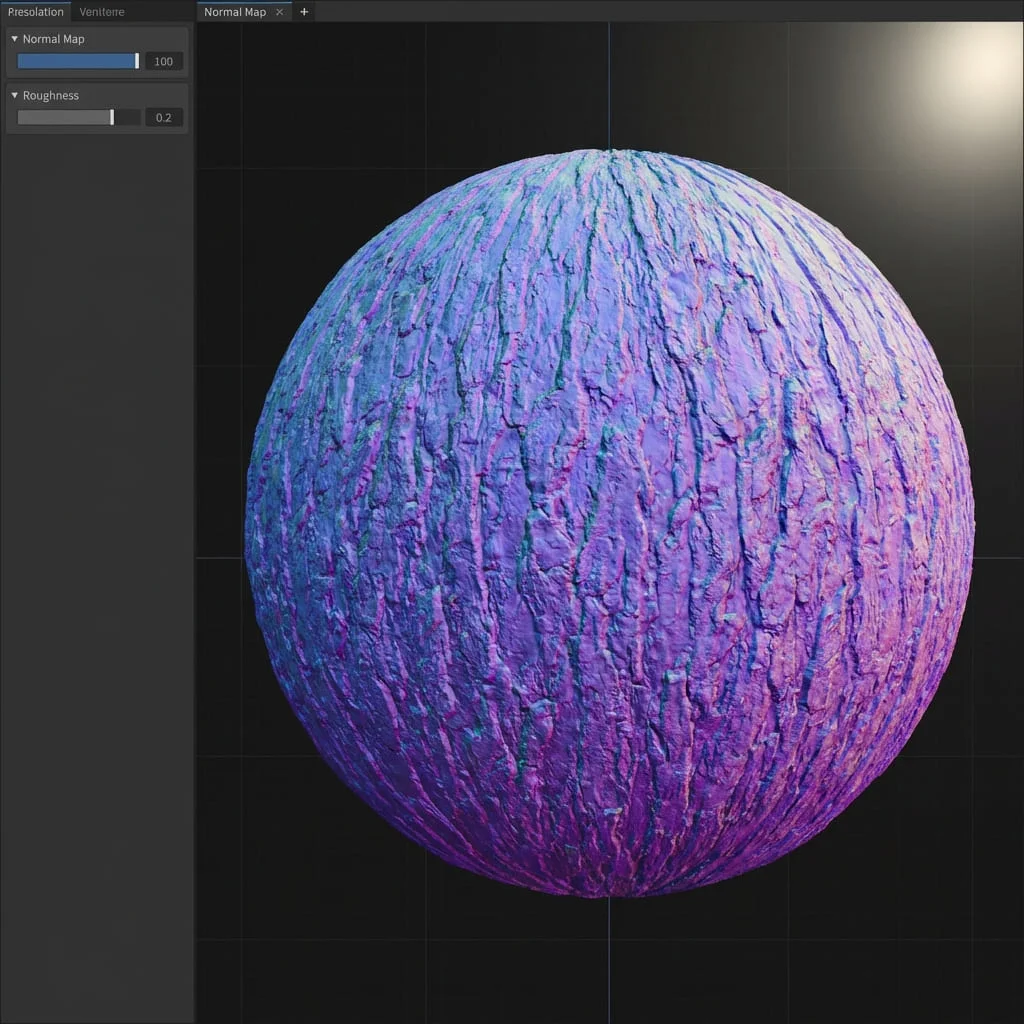Screen dimensions: 1024x1024
Task: Select the value field showing 100
Action: (163, 61)
